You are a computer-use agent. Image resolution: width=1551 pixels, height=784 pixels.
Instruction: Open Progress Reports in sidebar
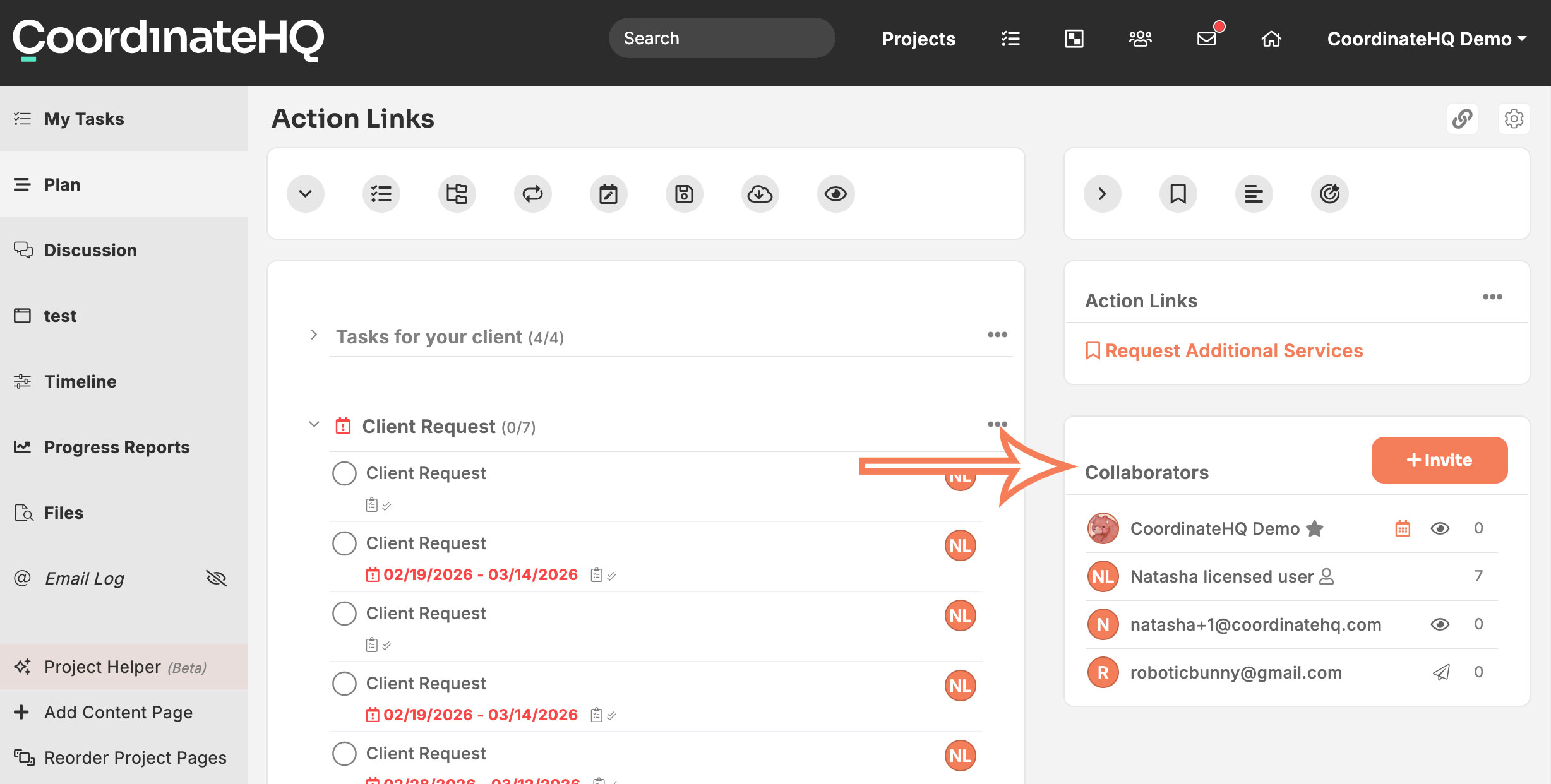(124, 447)
